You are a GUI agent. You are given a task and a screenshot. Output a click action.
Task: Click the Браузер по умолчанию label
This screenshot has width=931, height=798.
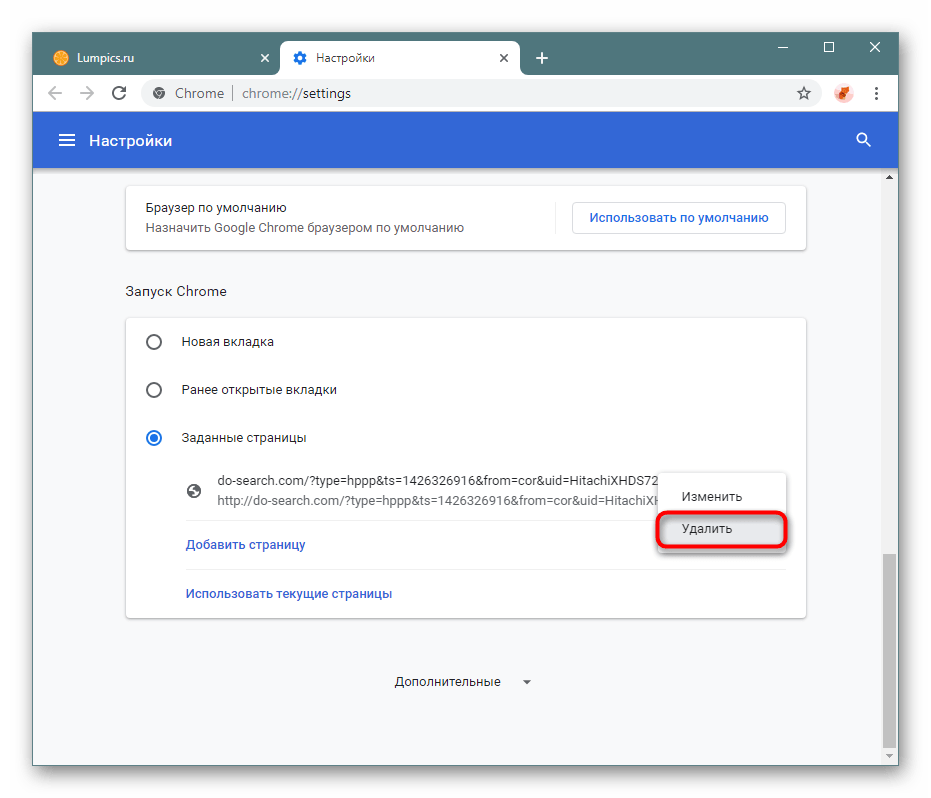pyautogui.click(x=216, y=208)
